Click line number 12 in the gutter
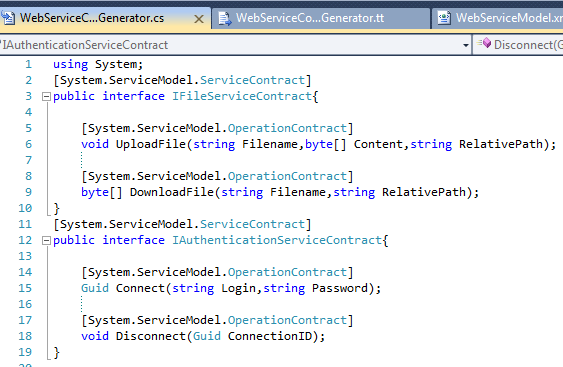Screen dimensions: 563x367 click(25, 240)
